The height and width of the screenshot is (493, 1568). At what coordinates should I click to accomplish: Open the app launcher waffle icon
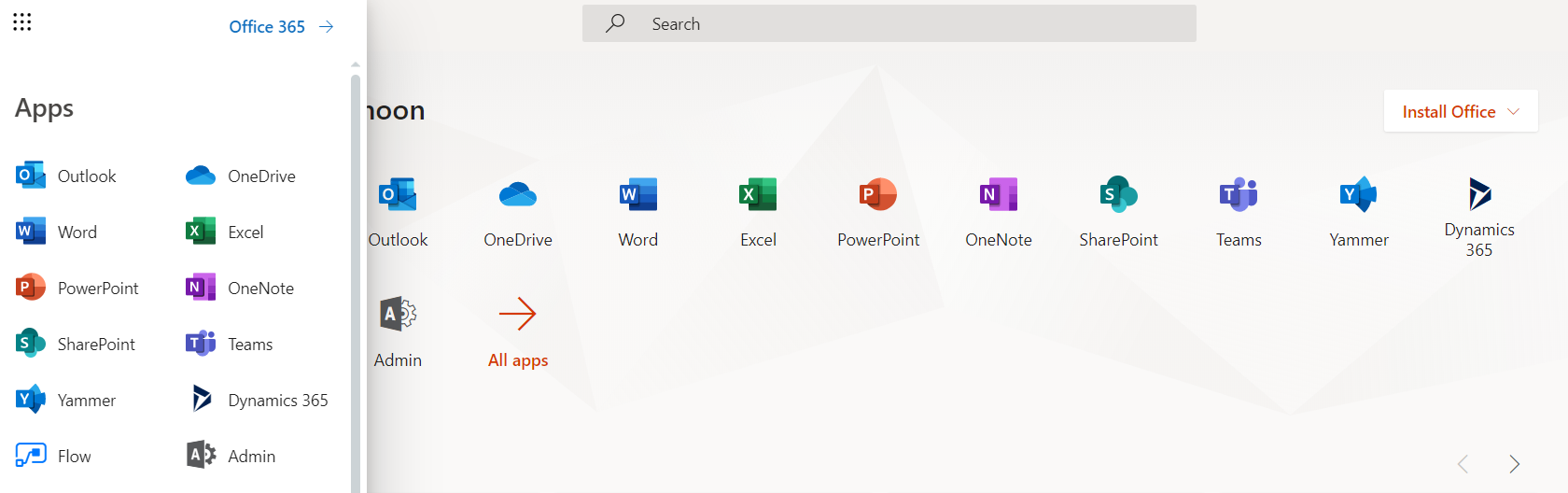point(22,22)
